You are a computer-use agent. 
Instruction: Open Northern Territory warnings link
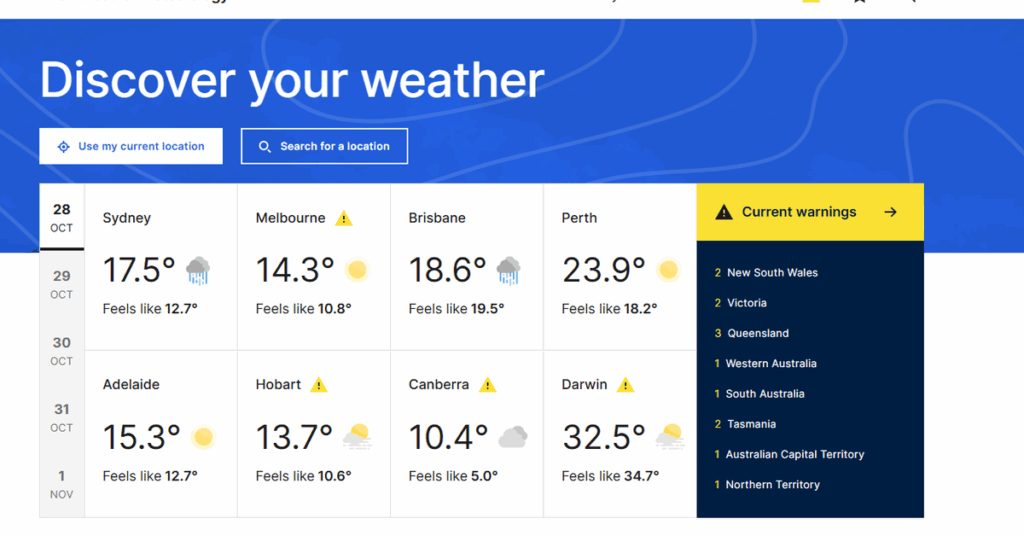point(773,485)
